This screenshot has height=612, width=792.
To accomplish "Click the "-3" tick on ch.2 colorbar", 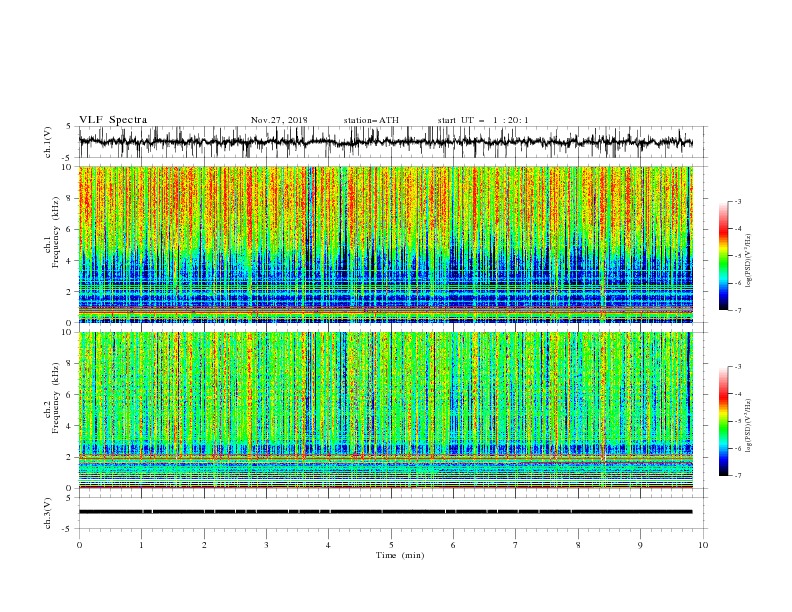I will 738,367.
